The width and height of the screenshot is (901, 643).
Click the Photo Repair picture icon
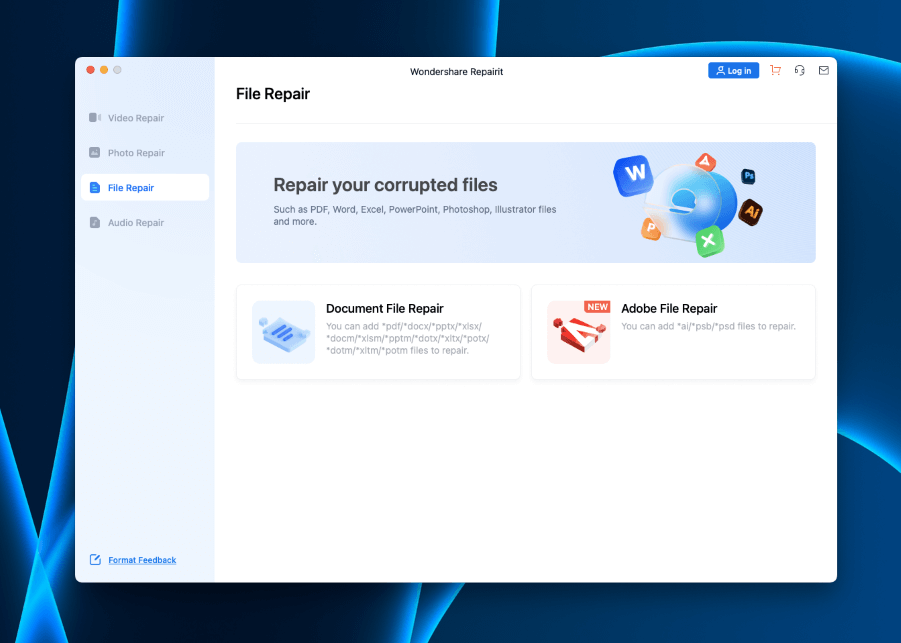click(x=95, y=153)
